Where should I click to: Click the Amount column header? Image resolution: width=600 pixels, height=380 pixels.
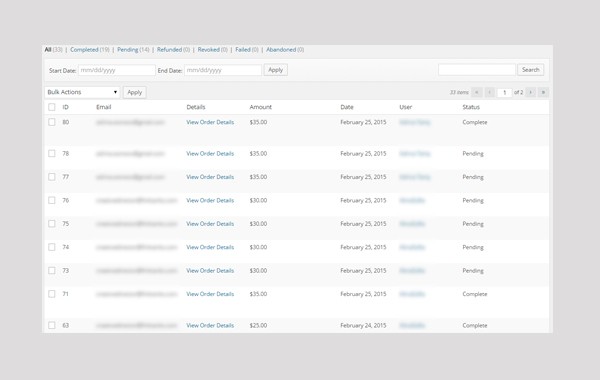pyautogui.click(x=261, y=107)
